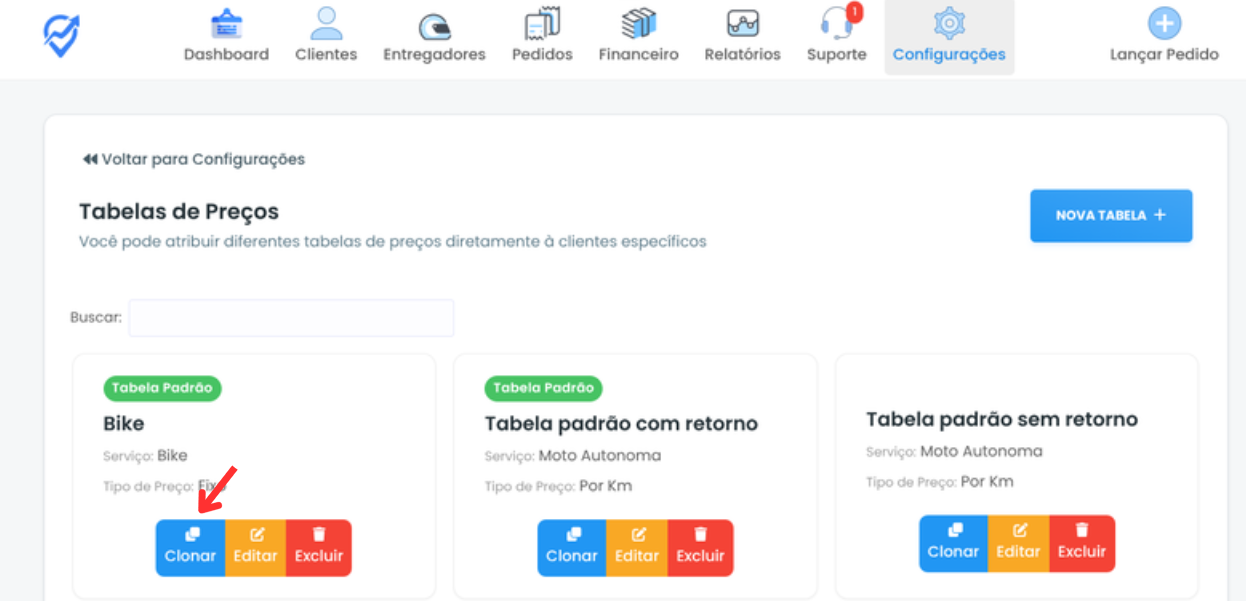Open the Financeiro section
The height and width of the screenshot is (601, 1246).
[638, 37]
